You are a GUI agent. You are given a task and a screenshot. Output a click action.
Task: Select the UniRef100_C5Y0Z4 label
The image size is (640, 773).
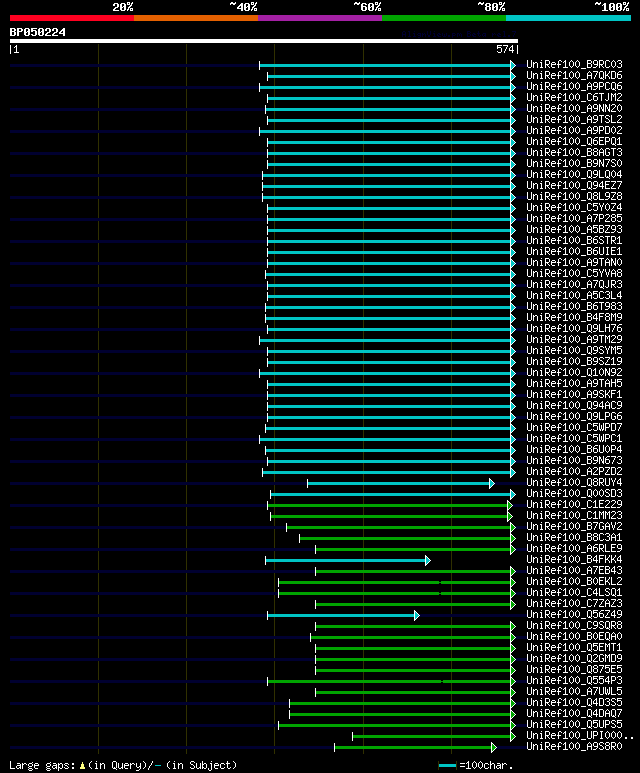(574, 208)
